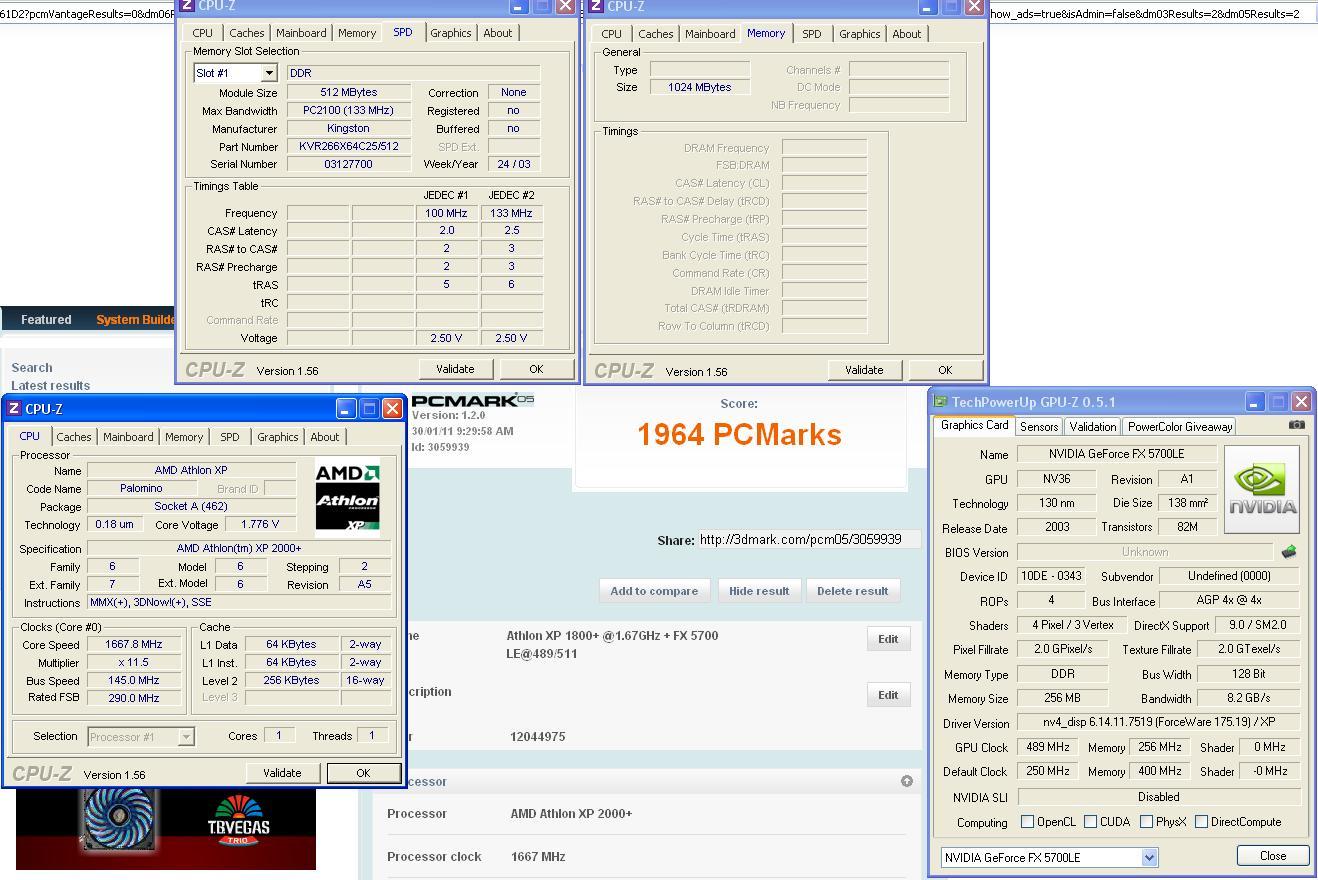Click the Kingston manufacturer value
The width and height of the screenshot is (1318, 880).
point(349,129)
